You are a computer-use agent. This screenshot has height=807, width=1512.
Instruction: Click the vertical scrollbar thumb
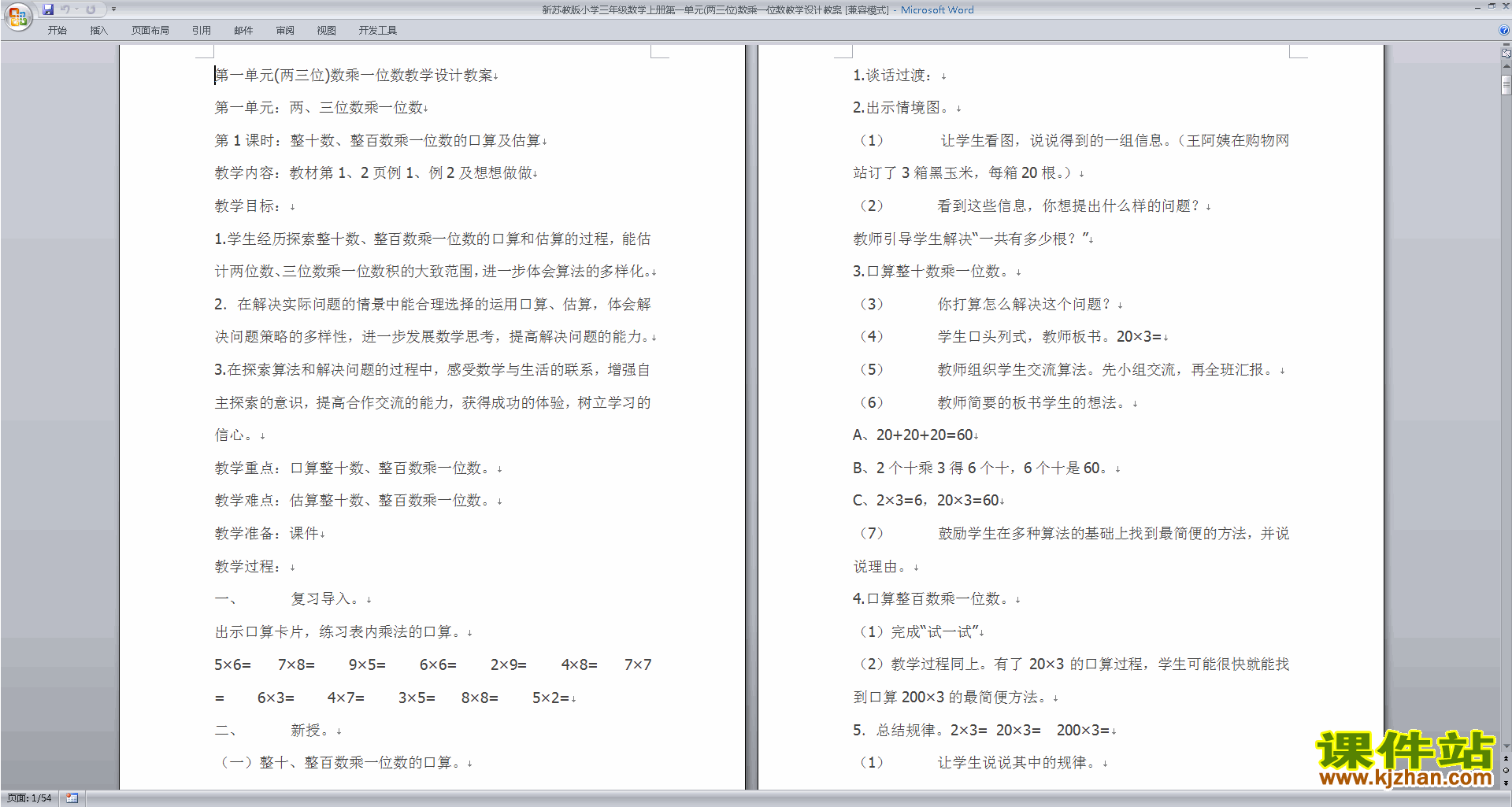pos(1506,84)
